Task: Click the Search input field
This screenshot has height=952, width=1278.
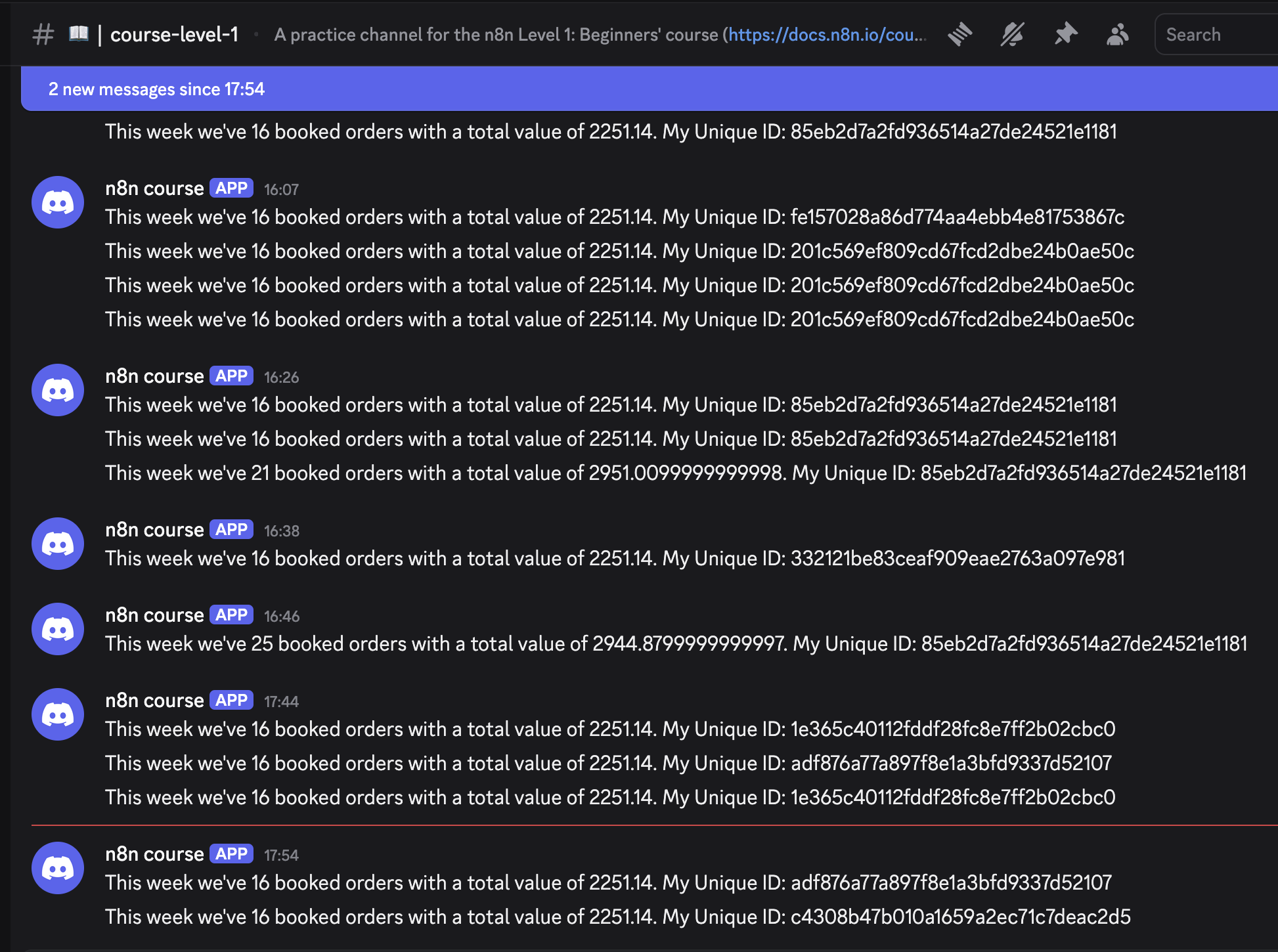Action: [1216, 34]
